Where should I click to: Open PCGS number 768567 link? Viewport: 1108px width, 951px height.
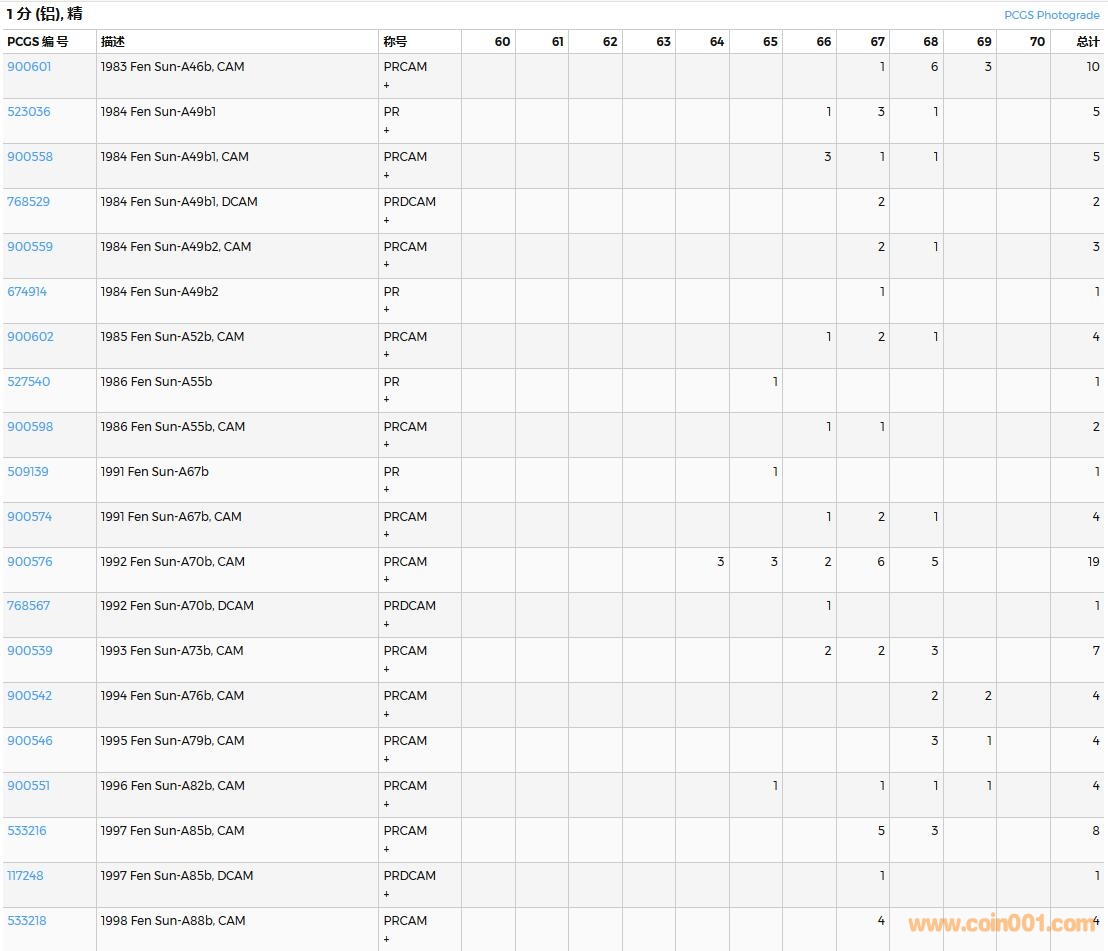[29, 606]
